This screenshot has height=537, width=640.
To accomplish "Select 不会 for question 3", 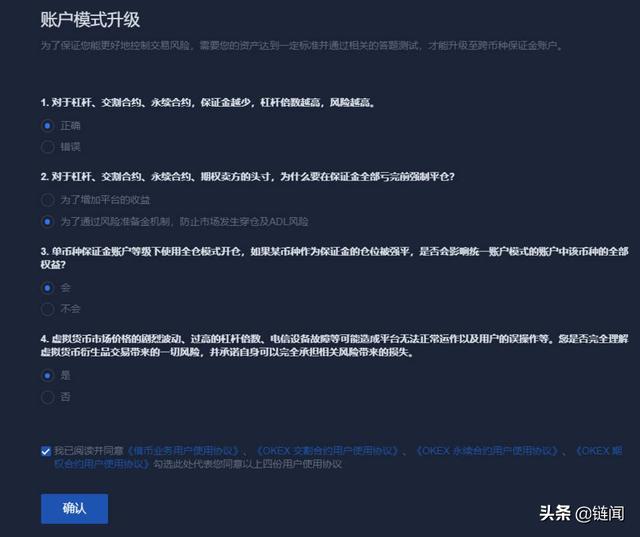I will [x=47, y=309].
